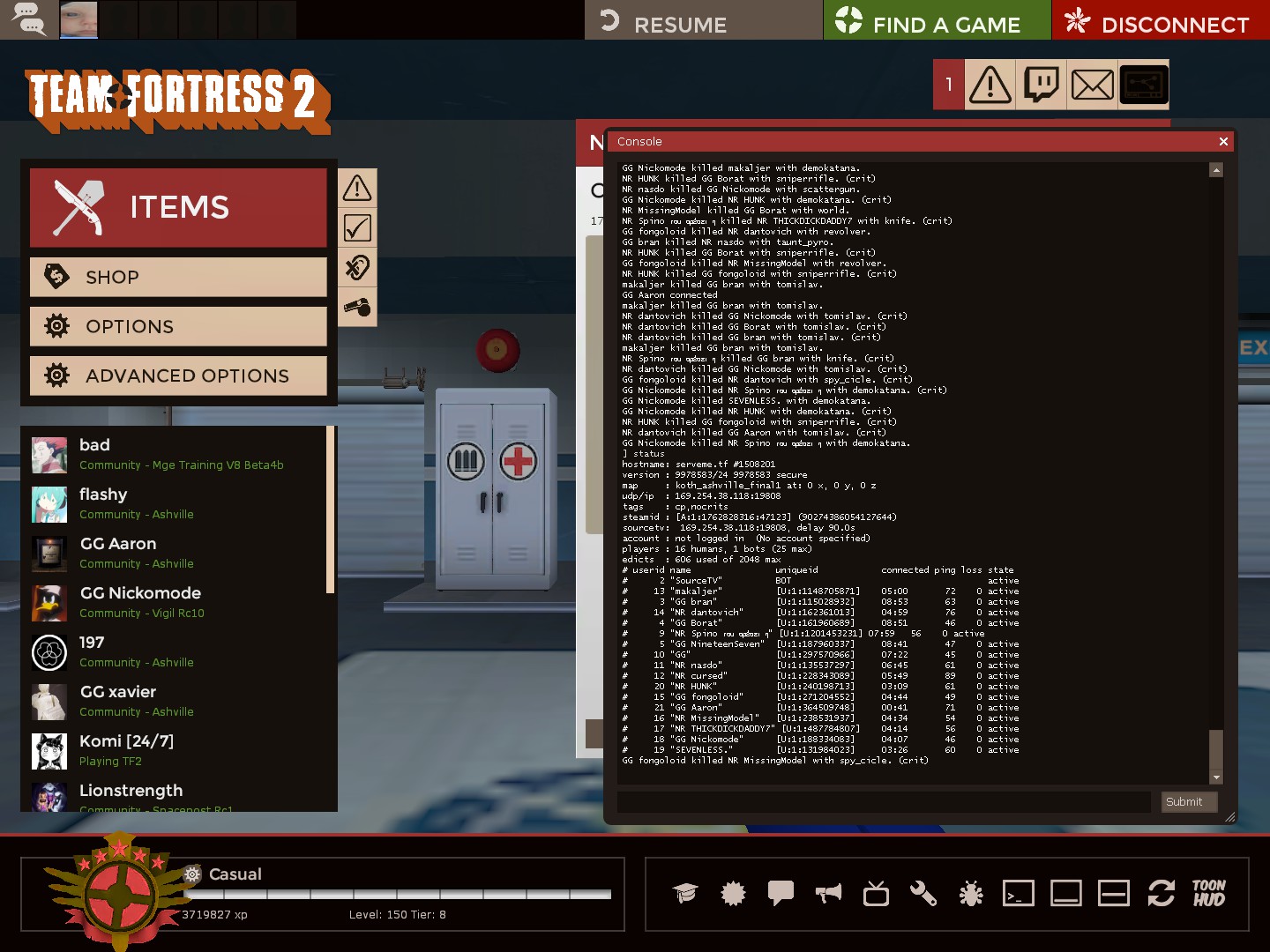Click the console command input field
The width and height of the screenshot is (1270, 952).
(x=883, y=802)
